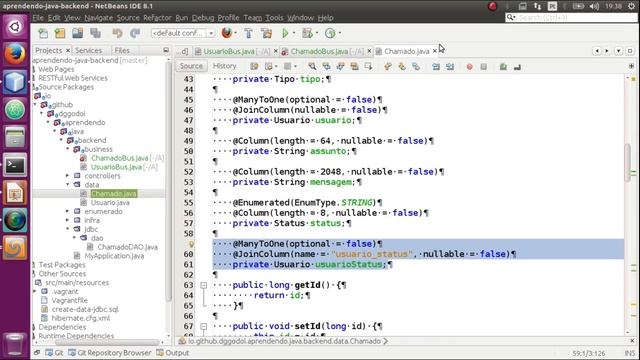Click the system settings gear in top bar
Image resolution: width=640 pixels, height=360 pixels.
[631, 6]
